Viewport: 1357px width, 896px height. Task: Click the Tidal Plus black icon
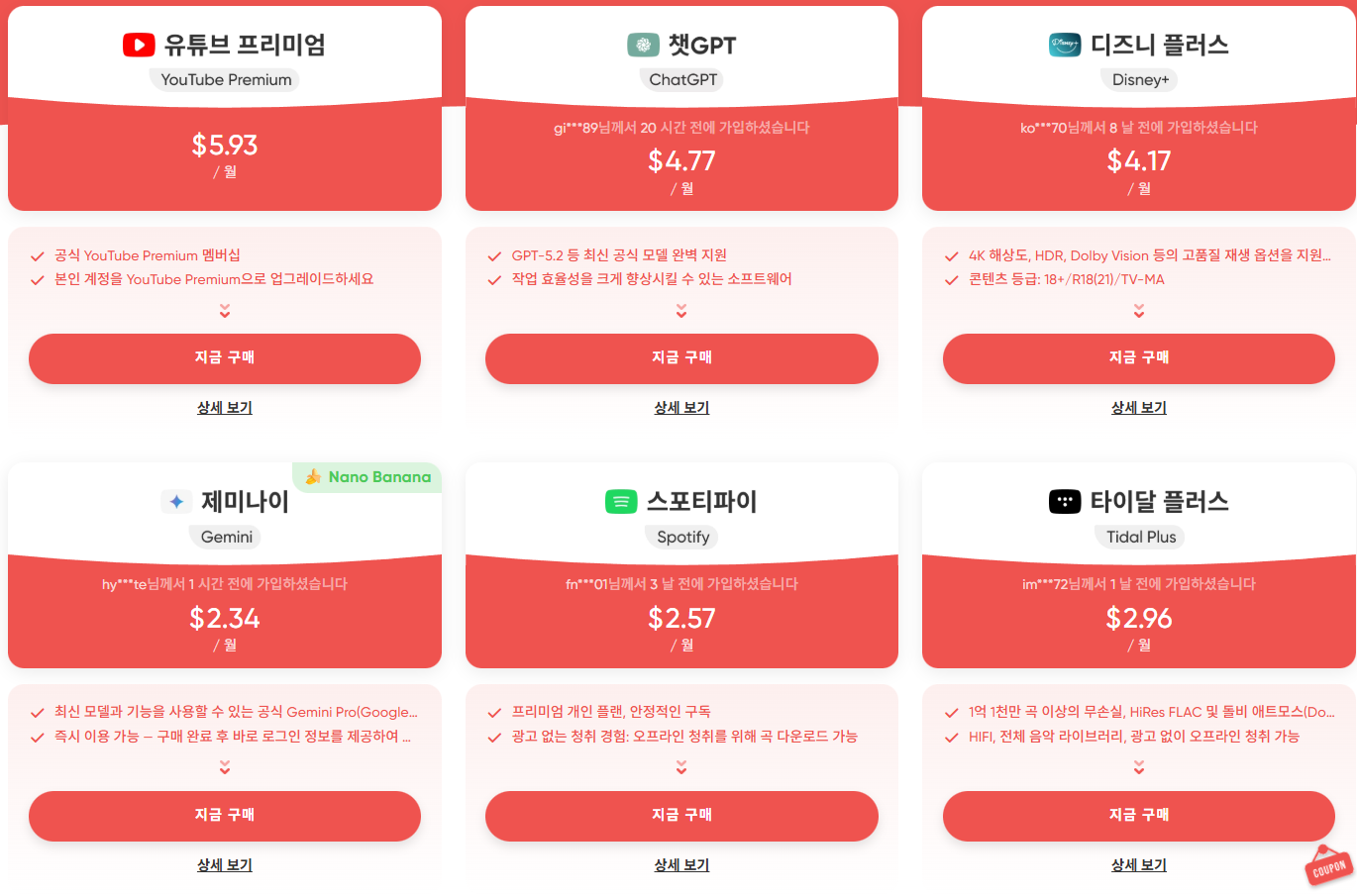pos(1065,501)
